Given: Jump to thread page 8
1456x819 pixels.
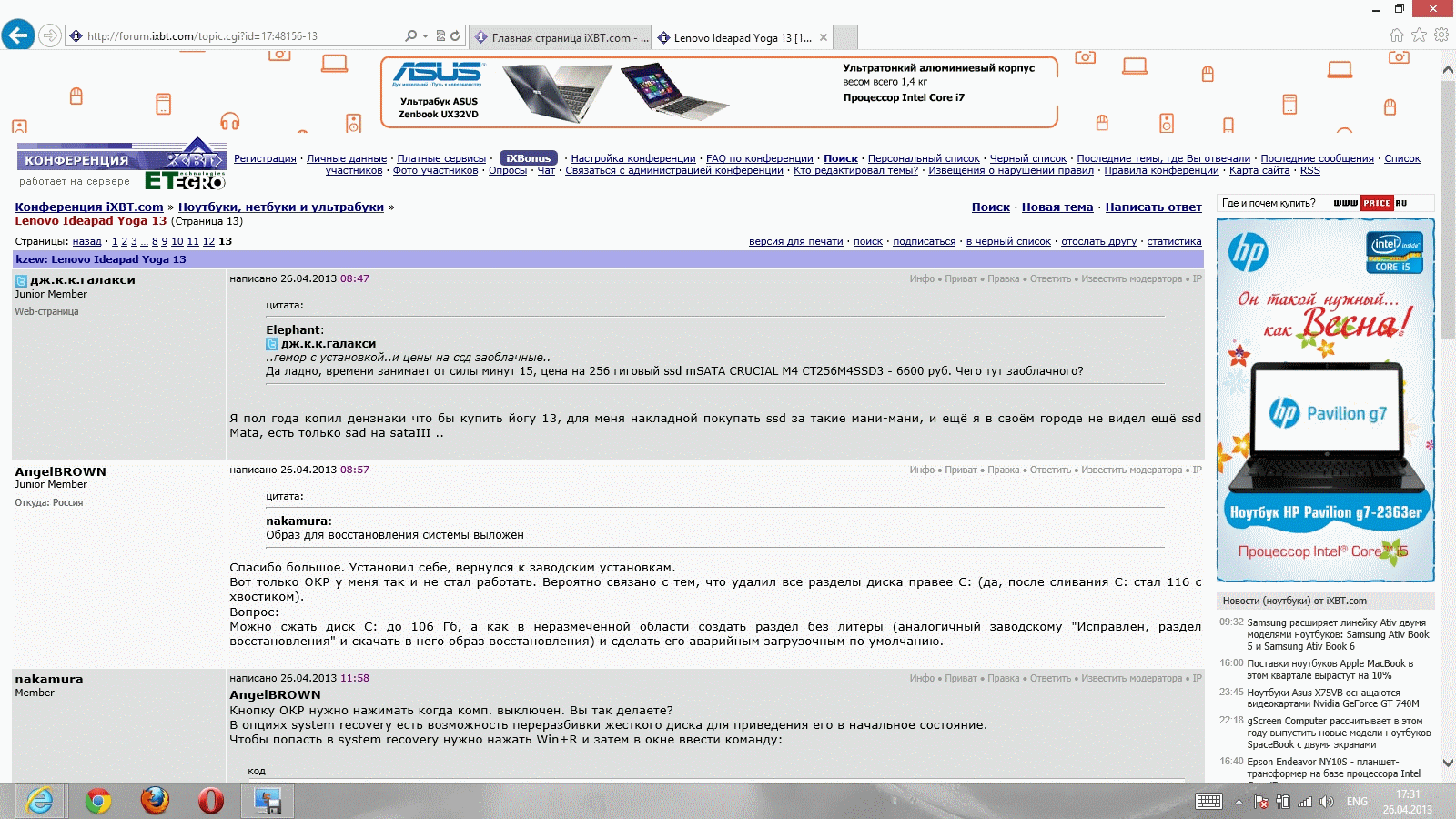Looking at the screenshot, I should click(155, 241).
